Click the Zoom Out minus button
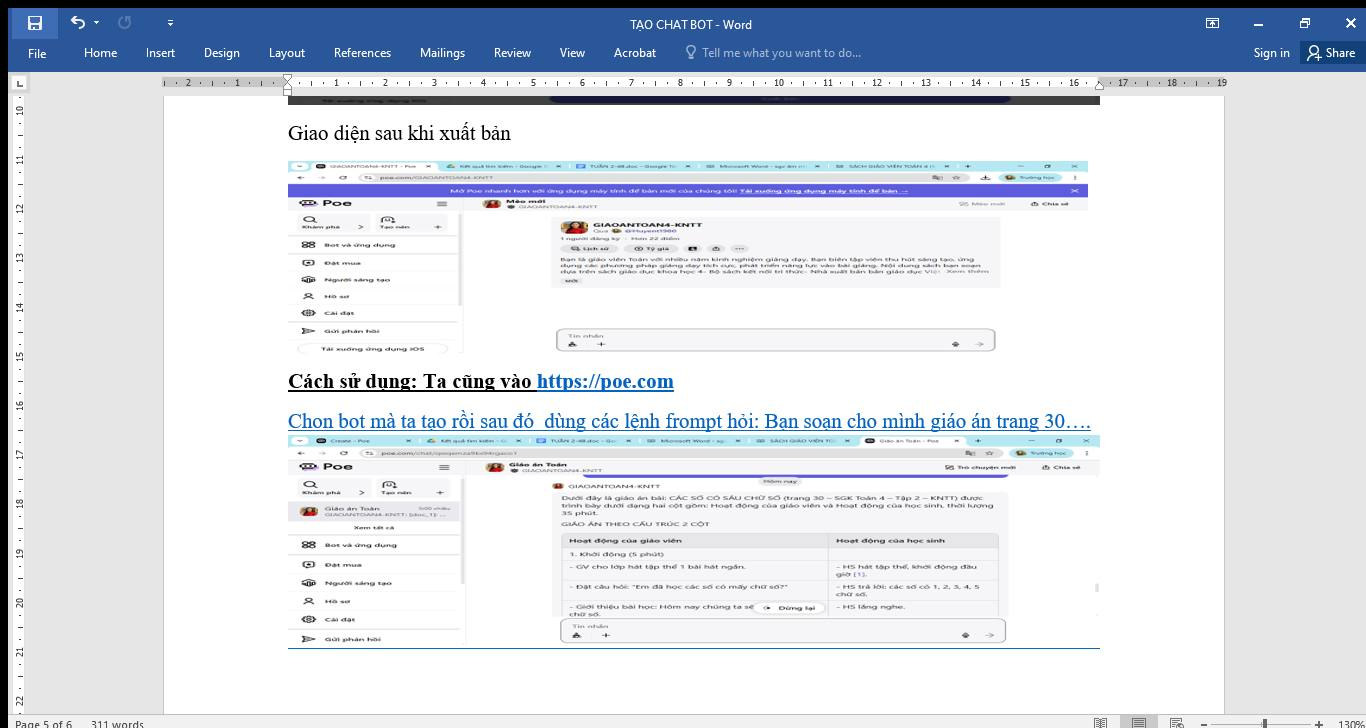1366x728 pixels. tap(1204, 723)
